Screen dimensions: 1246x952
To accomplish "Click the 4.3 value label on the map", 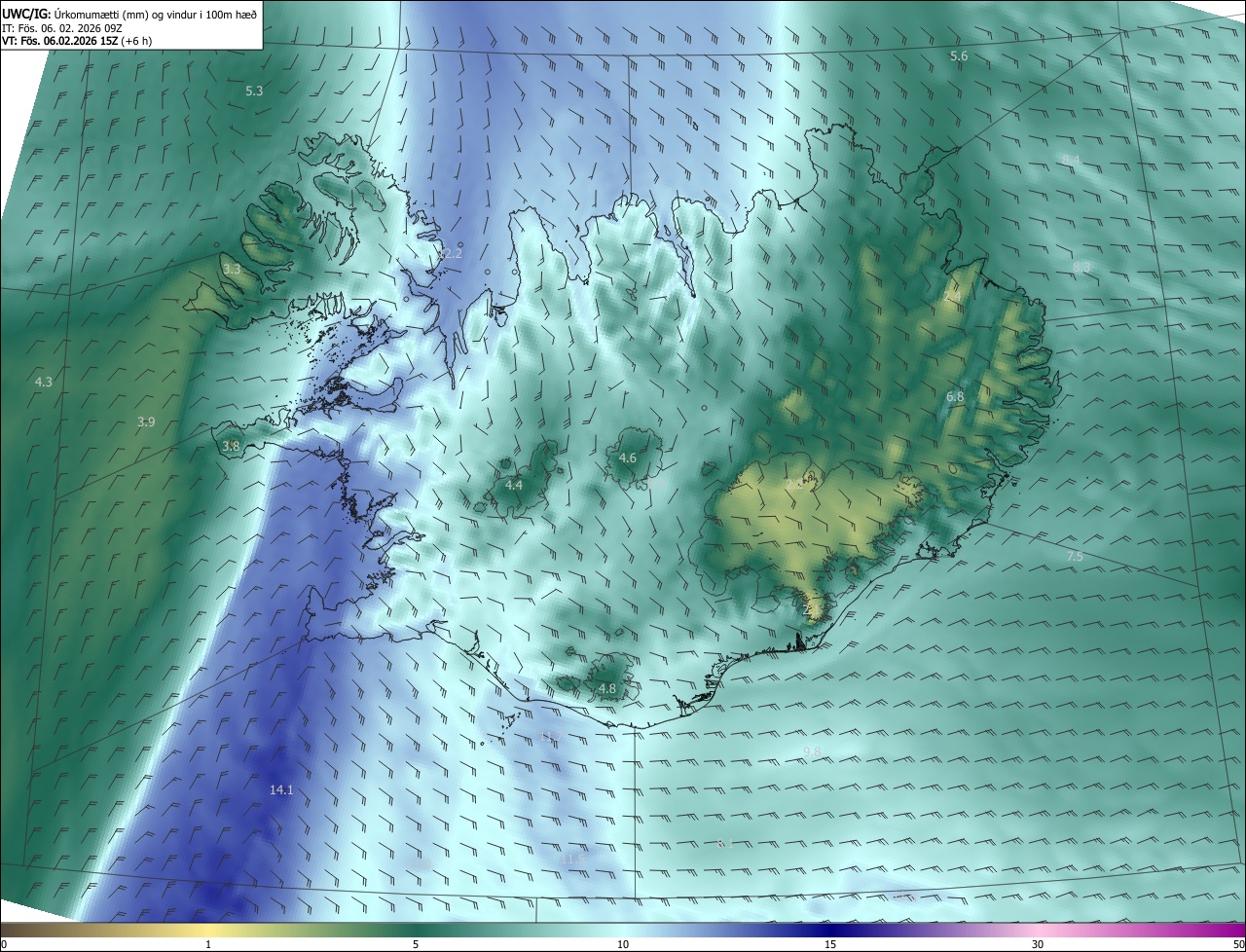I will click(43, 383).
